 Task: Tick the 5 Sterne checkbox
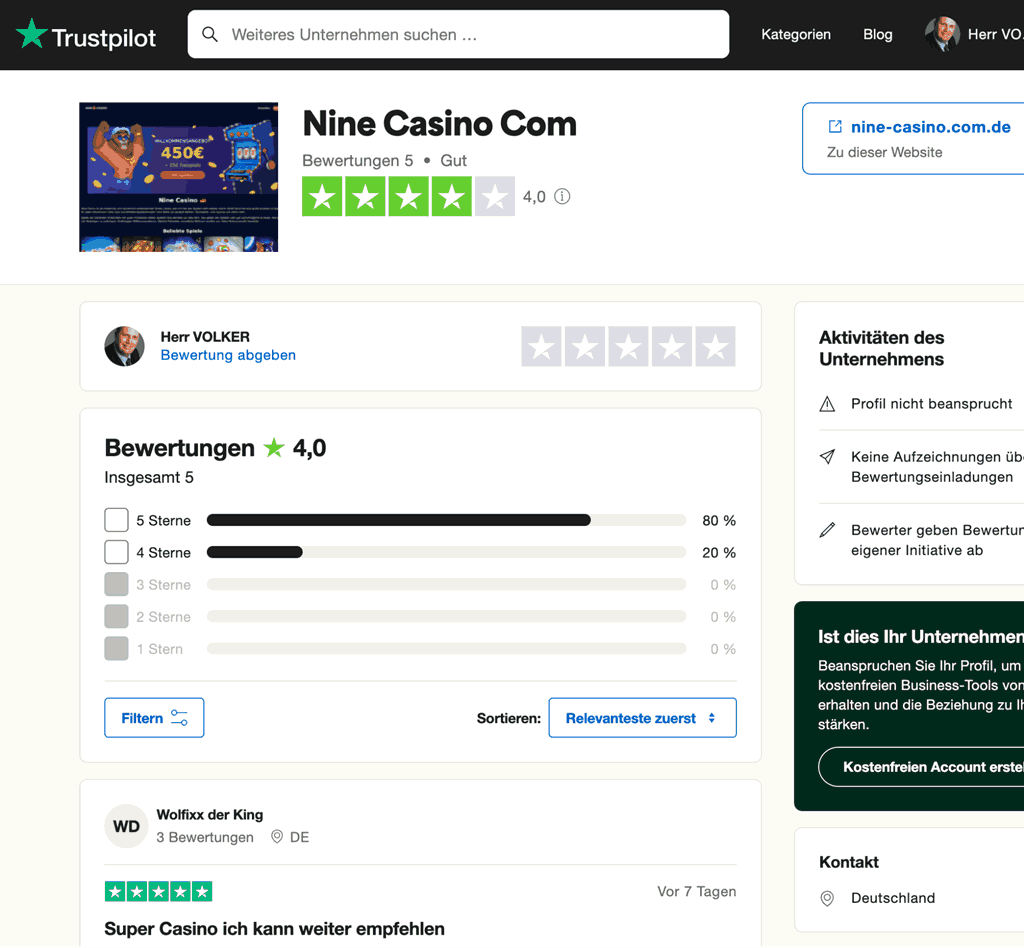116,520
